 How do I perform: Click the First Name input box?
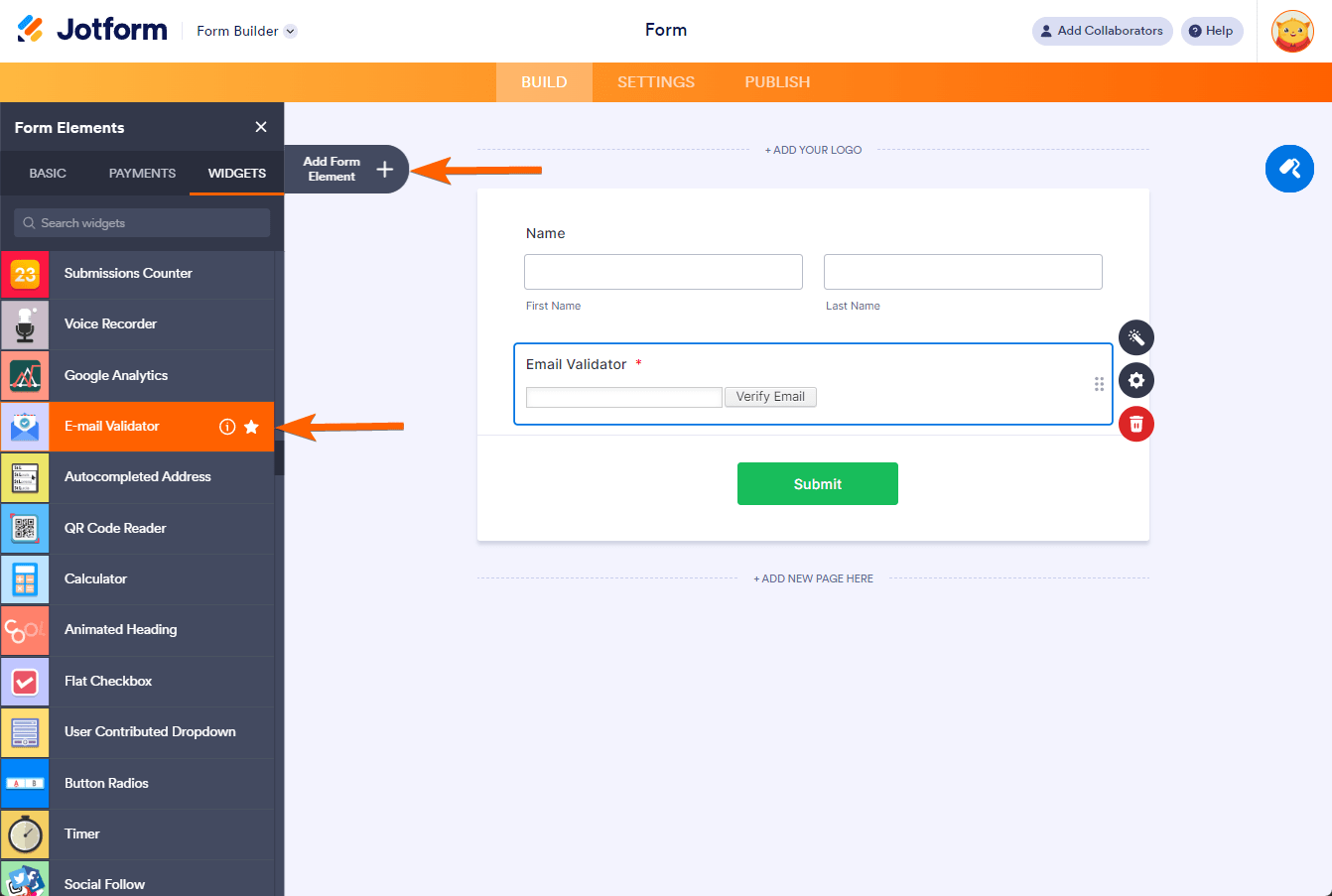coord(663,272)
